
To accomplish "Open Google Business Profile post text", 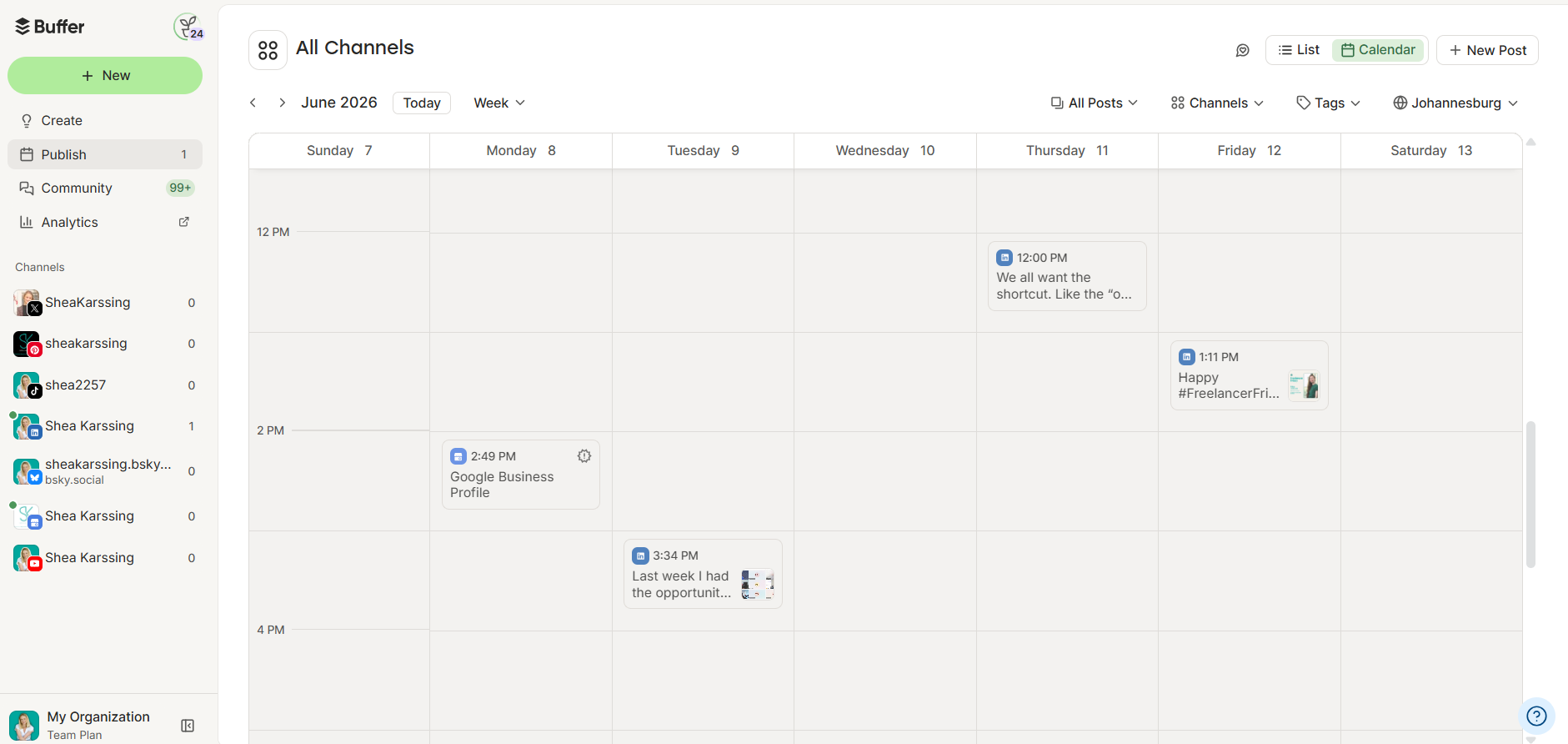I will tap(502, 485).
